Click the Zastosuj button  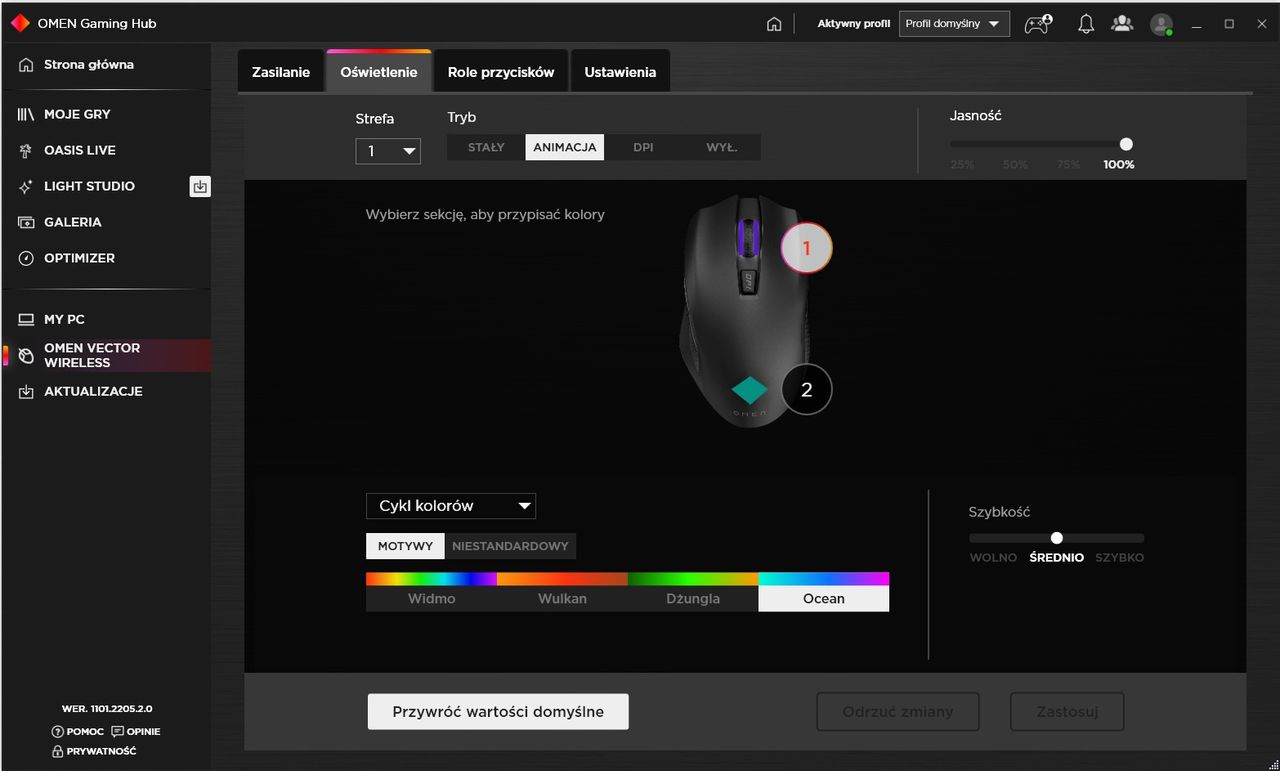click(1067, 712)
